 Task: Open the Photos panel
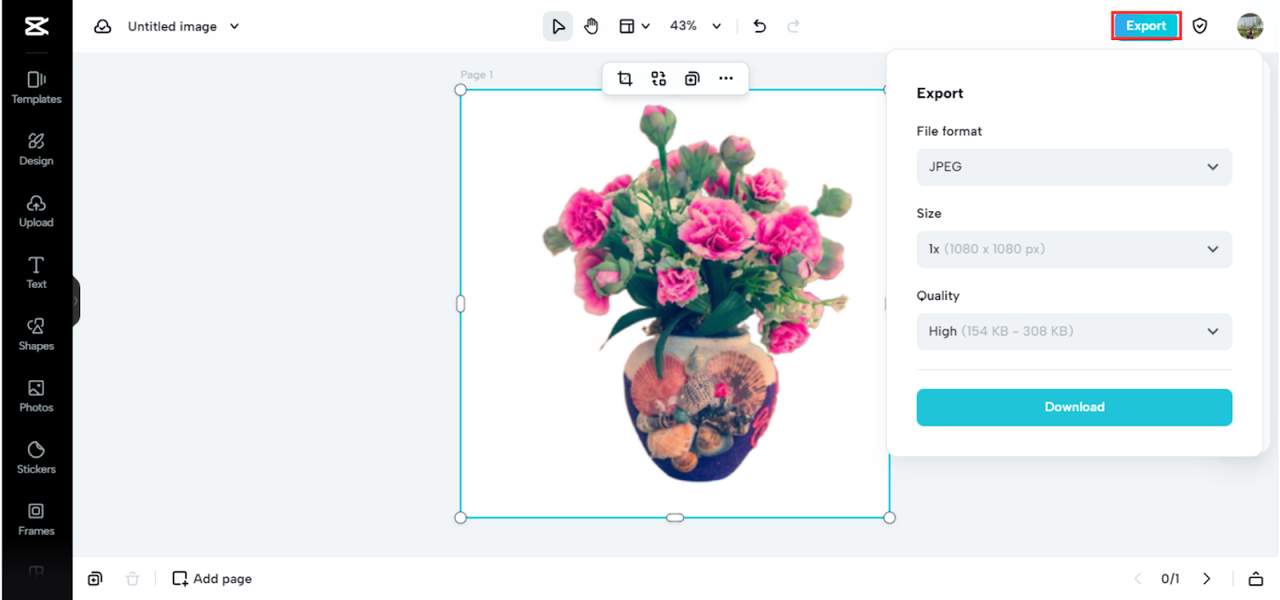36,397
